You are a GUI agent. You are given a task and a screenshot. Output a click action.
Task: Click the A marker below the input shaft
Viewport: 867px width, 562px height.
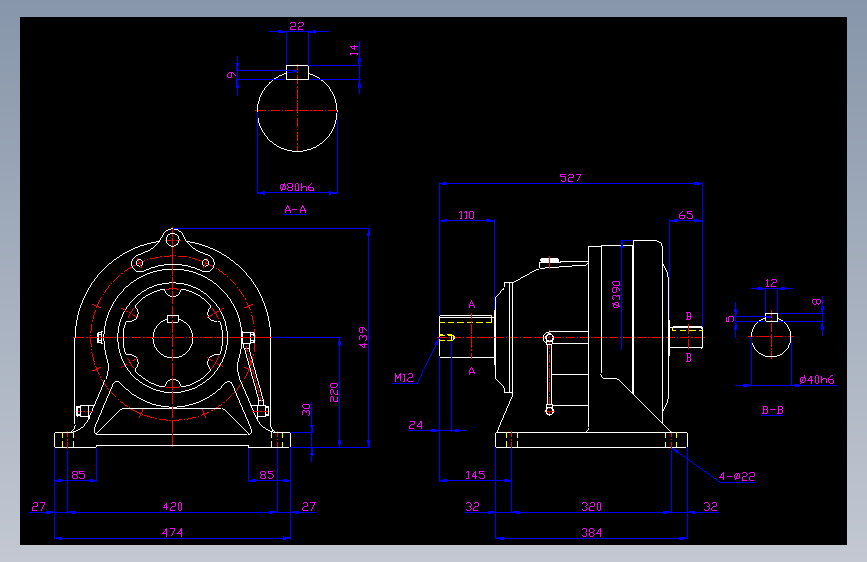(x=472, y=371)
